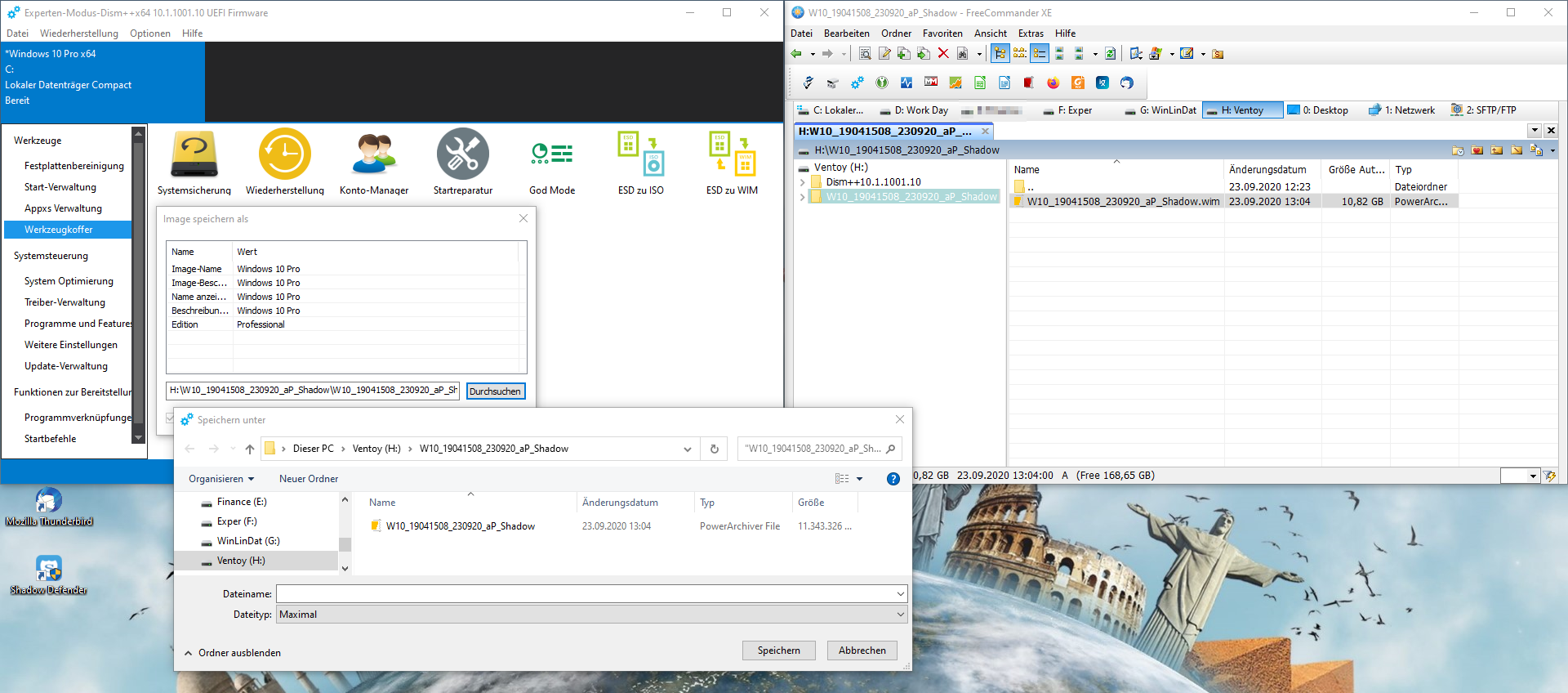Open Optionen menu in Dism++
This screenshot has width=1568, height=693.
(150, 34)
